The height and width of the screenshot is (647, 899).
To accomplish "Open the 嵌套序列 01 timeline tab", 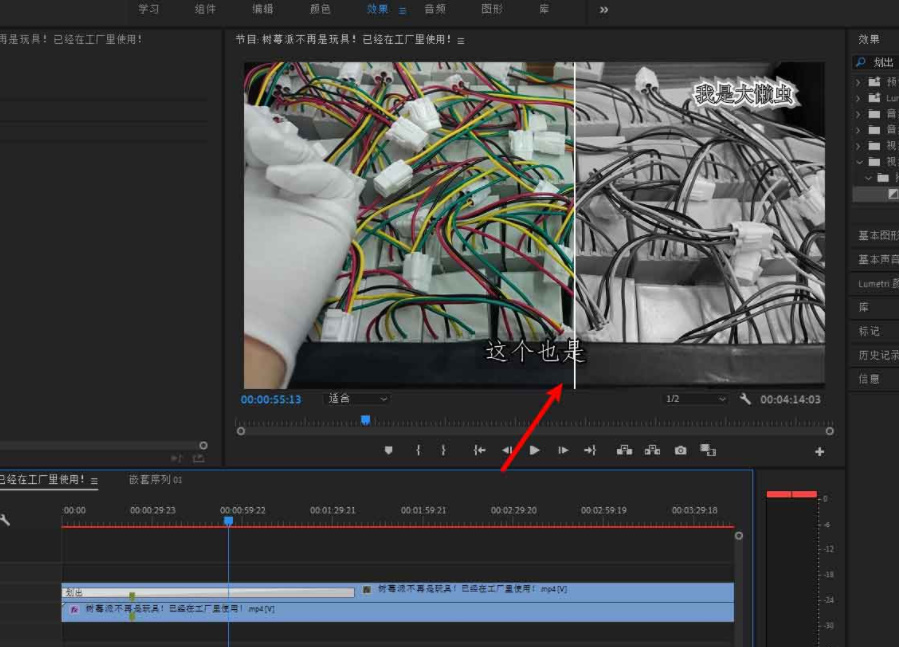I will pyautogui.click(x=155, y=480).
